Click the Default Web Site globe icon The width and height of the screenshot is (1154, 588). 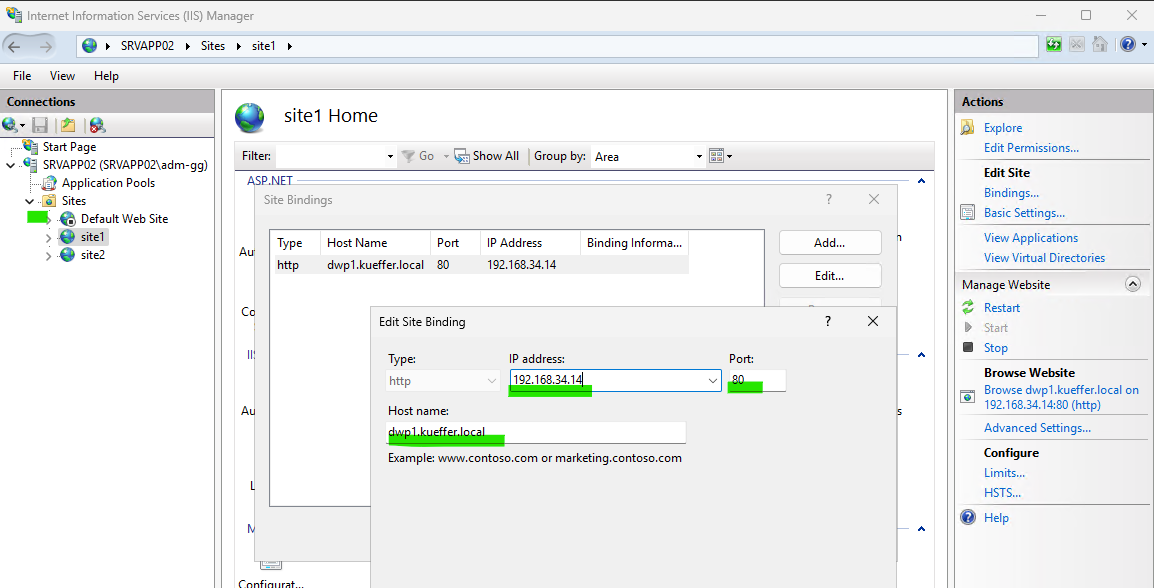pyautogui.click(x=68, y=219)
